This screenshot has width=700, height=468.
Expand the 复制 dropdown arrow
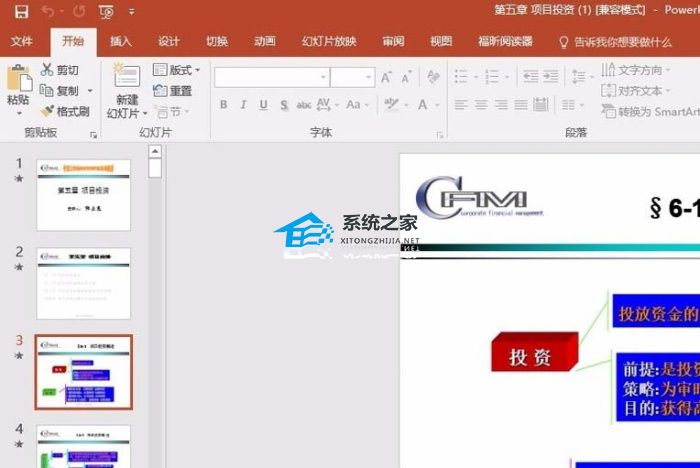[x=90, y=91]
